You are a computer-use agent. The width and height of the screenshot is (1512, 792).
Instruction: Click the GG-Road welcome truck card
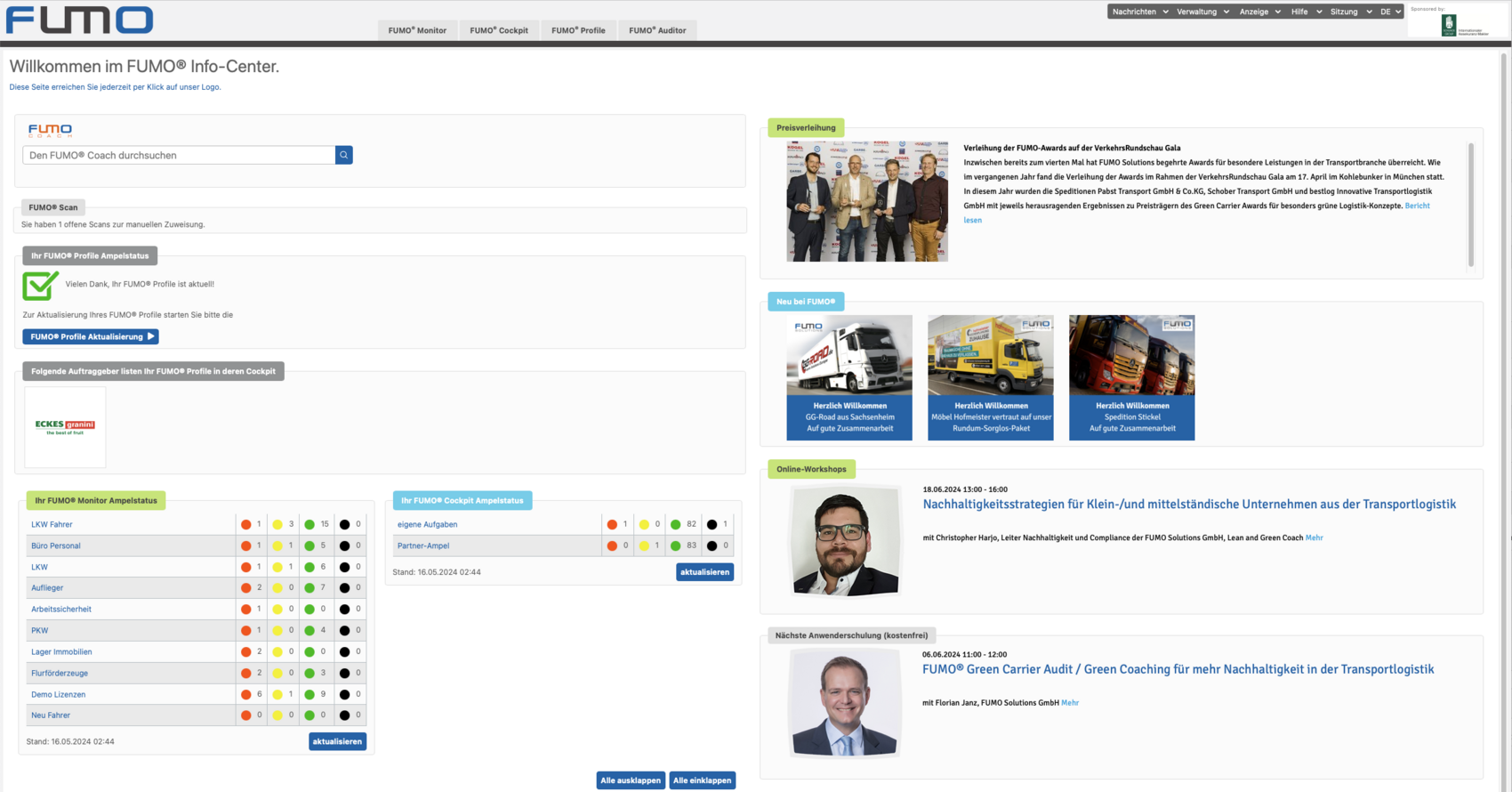pyautogui.click(x=849, y=377)
